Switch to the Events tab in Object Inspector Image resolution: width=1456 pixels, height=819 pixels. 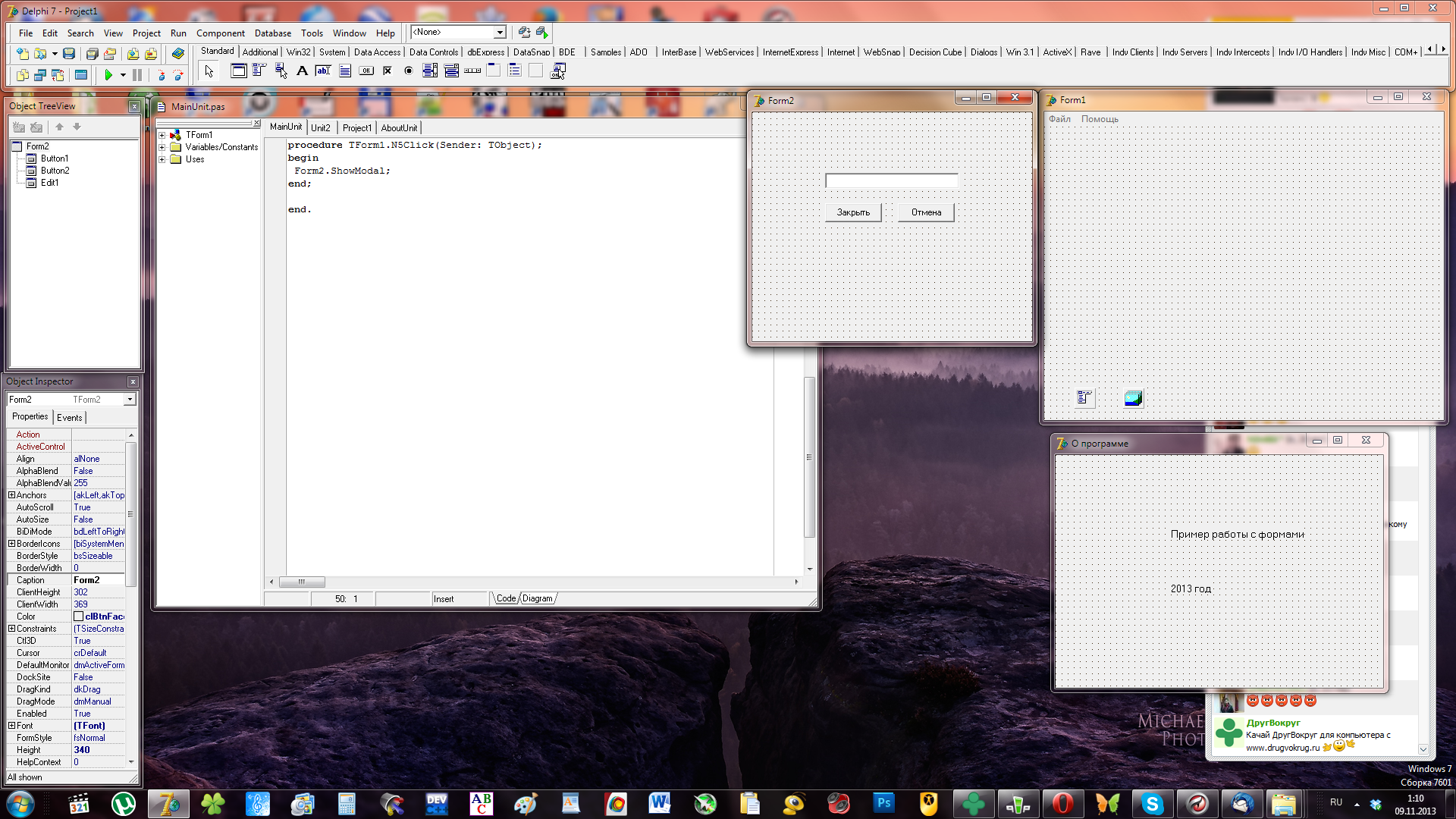click(70, 418)
